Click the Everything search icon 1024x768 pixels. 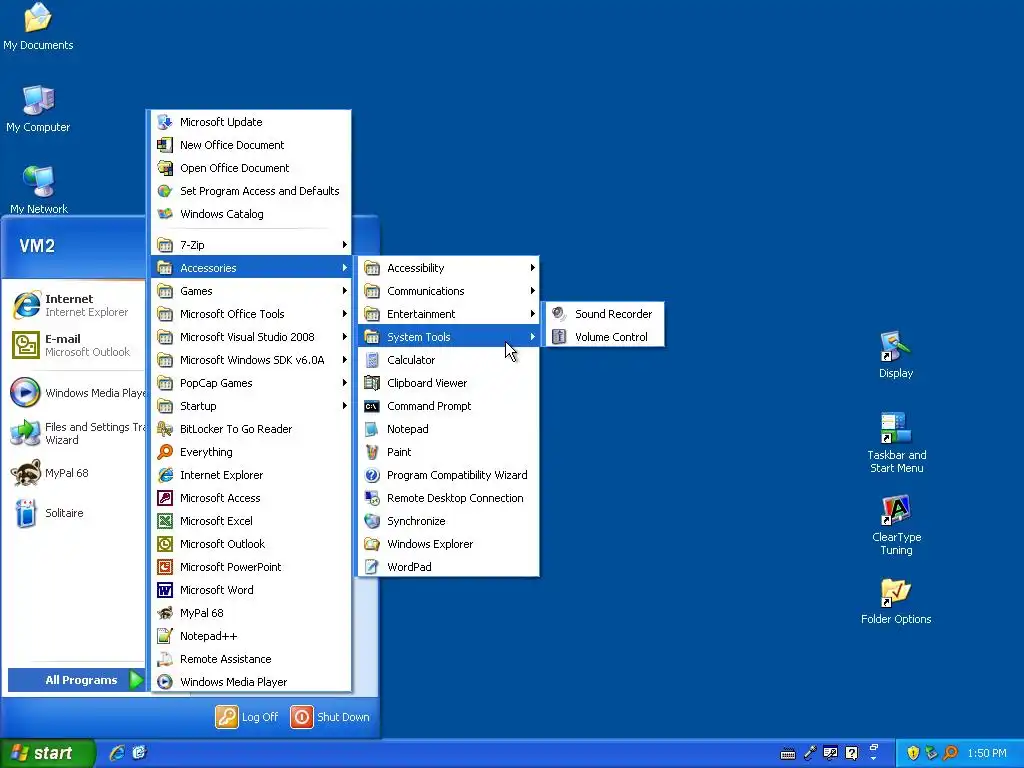coord(165,452)
